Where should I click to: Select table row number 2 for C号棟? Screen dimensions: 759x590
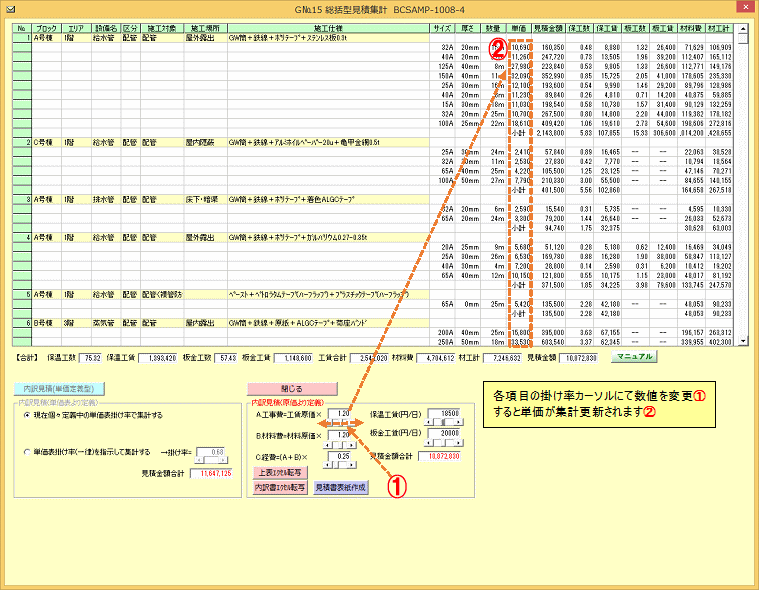19,143
